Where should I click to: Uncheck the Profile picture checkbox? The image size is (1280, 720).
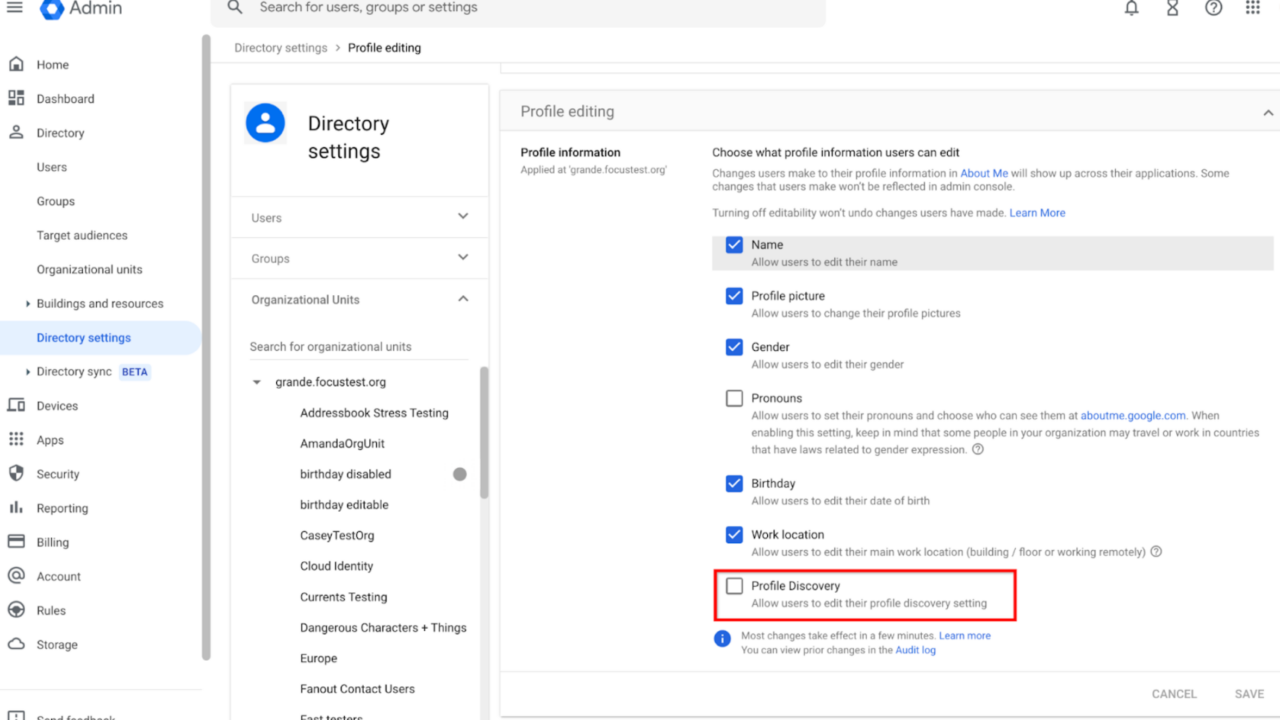pos(734,296)
